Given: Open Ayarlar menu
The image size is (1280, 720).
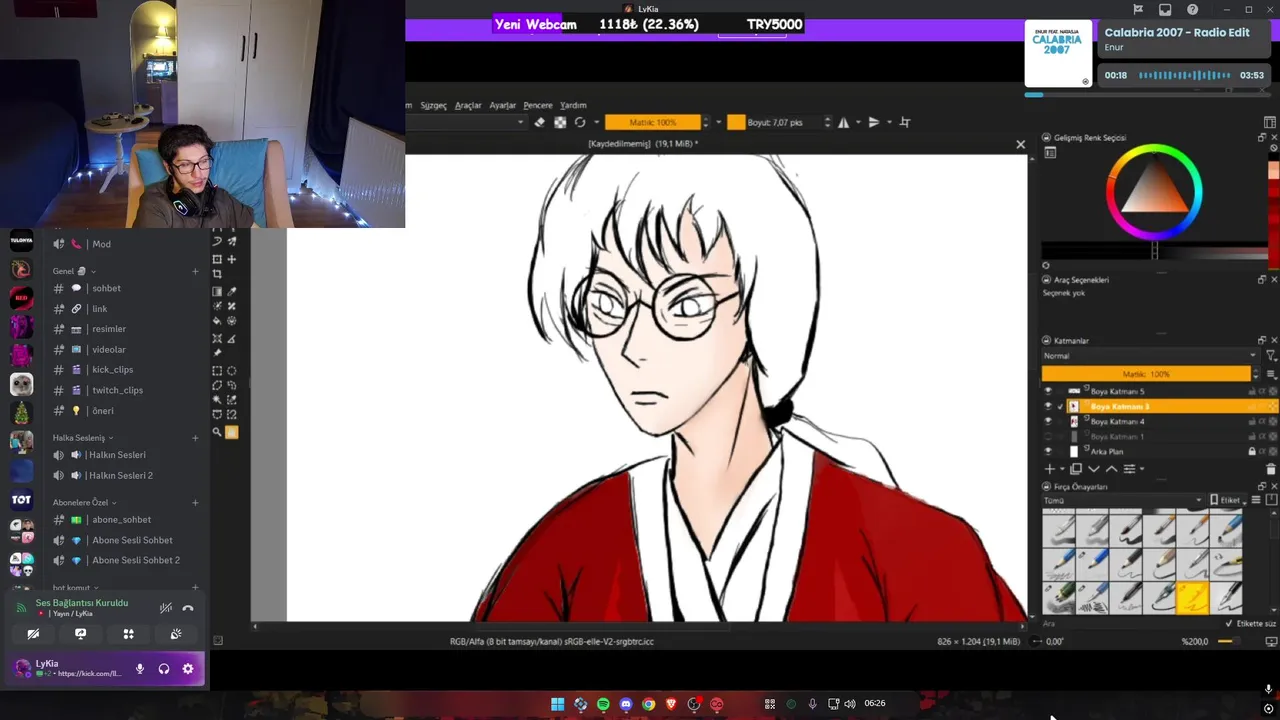Looking at the screenshot, I should pos(502,105).
